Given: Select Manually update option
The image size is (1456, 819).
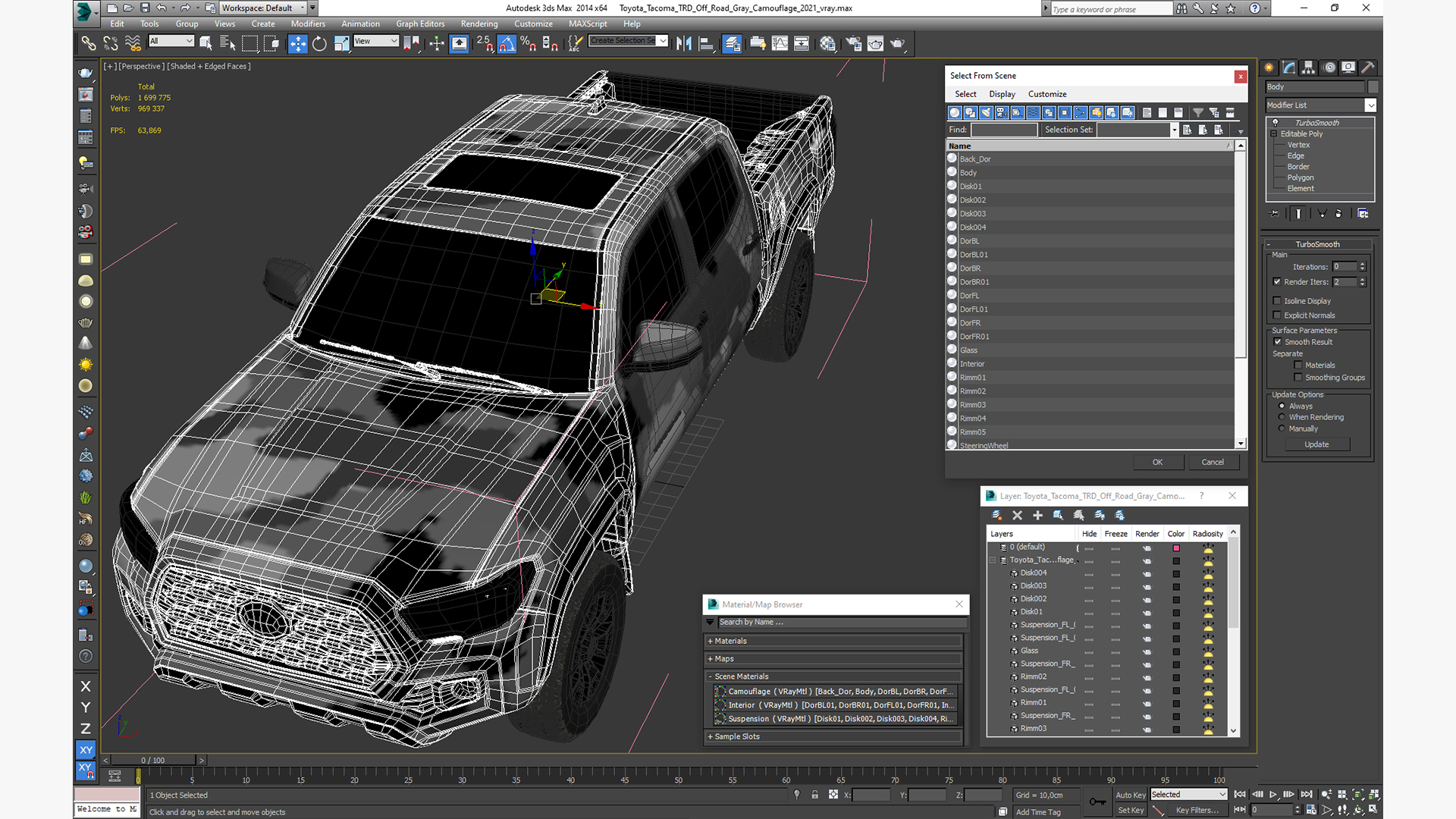Looking at the screenshot, I should pyautogui.click(x=1282, y=428).
